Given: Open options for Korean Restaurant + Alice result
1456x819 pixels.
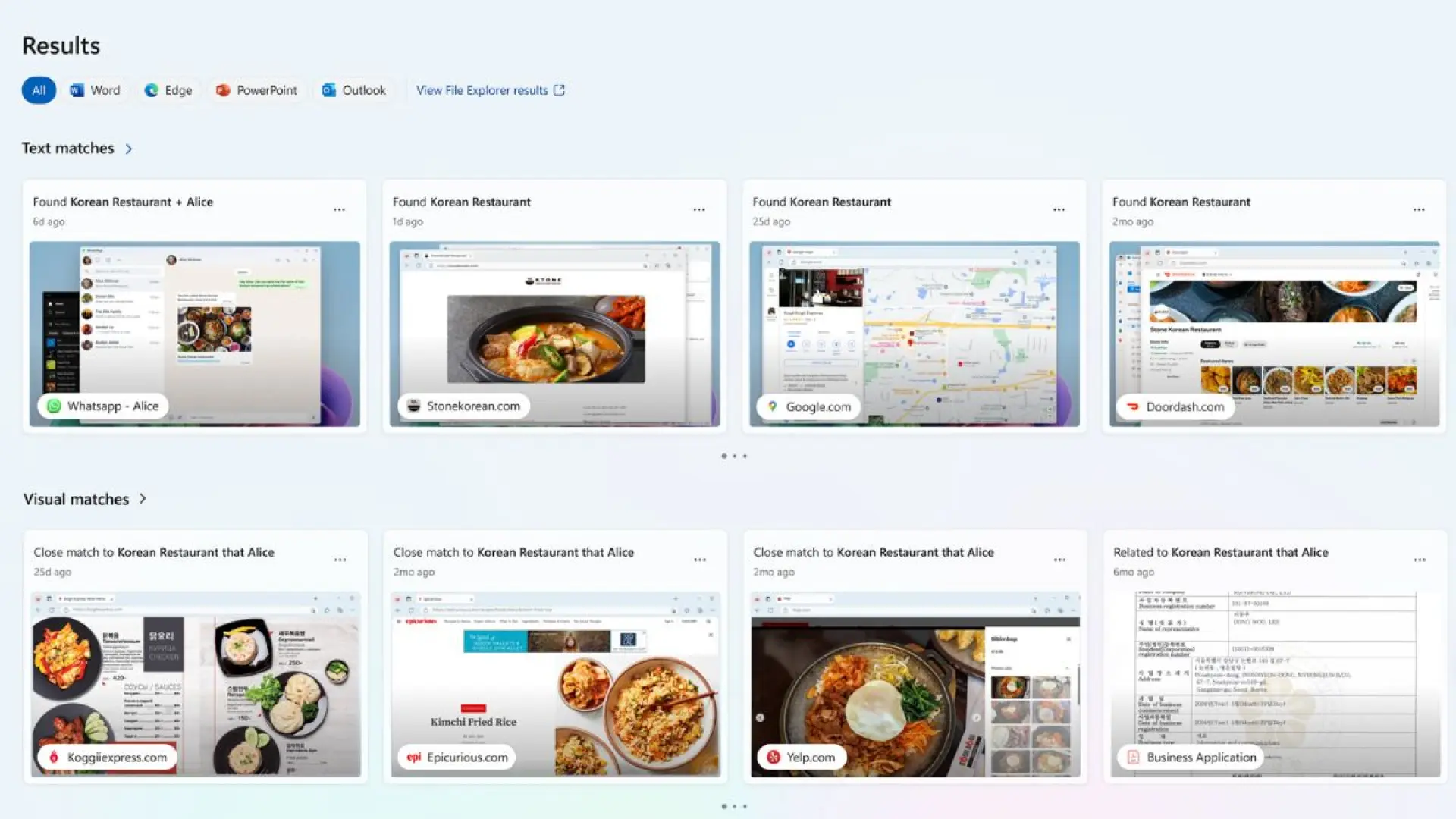Looking at the screenshot, I should (340, 209).
